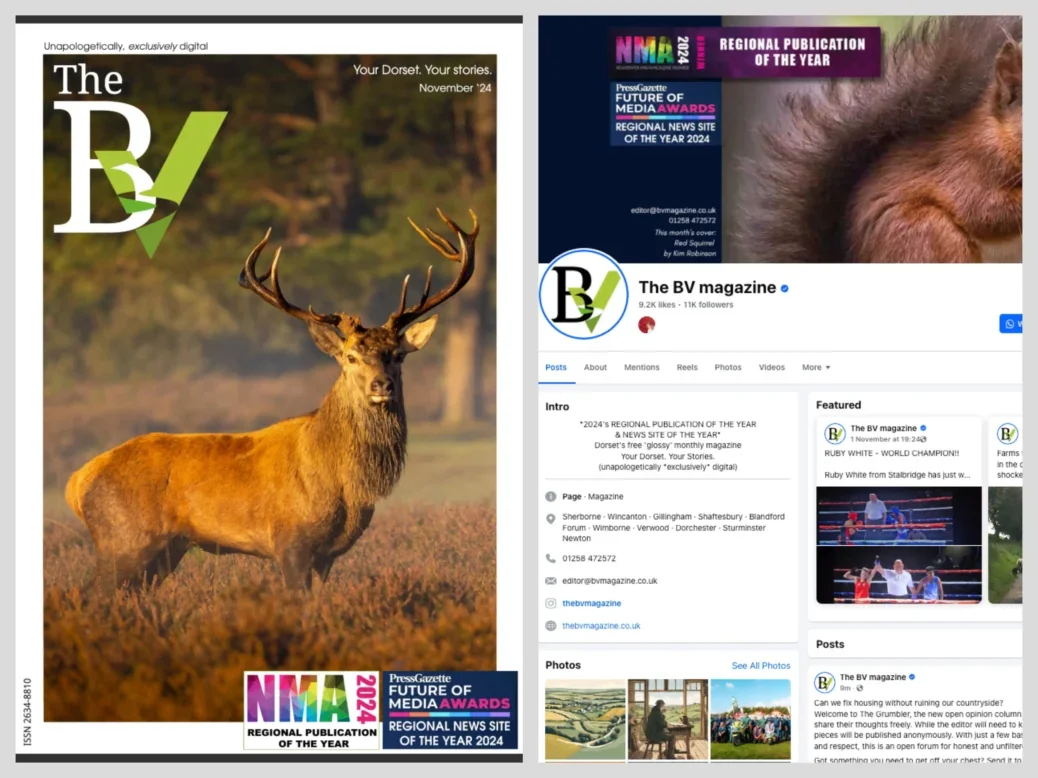Open the group crowd photo thumbnail

(x=750, y=719)
